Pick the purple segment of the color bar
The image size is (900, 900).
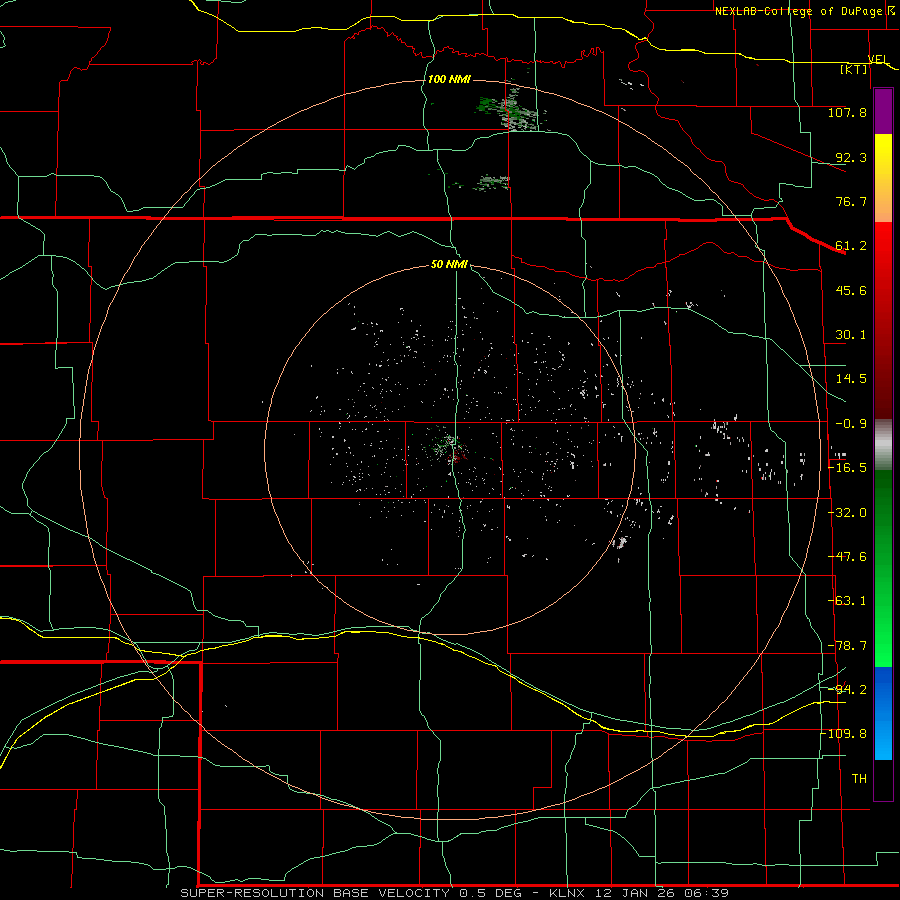pyautogui.click(x=883, y=111)
